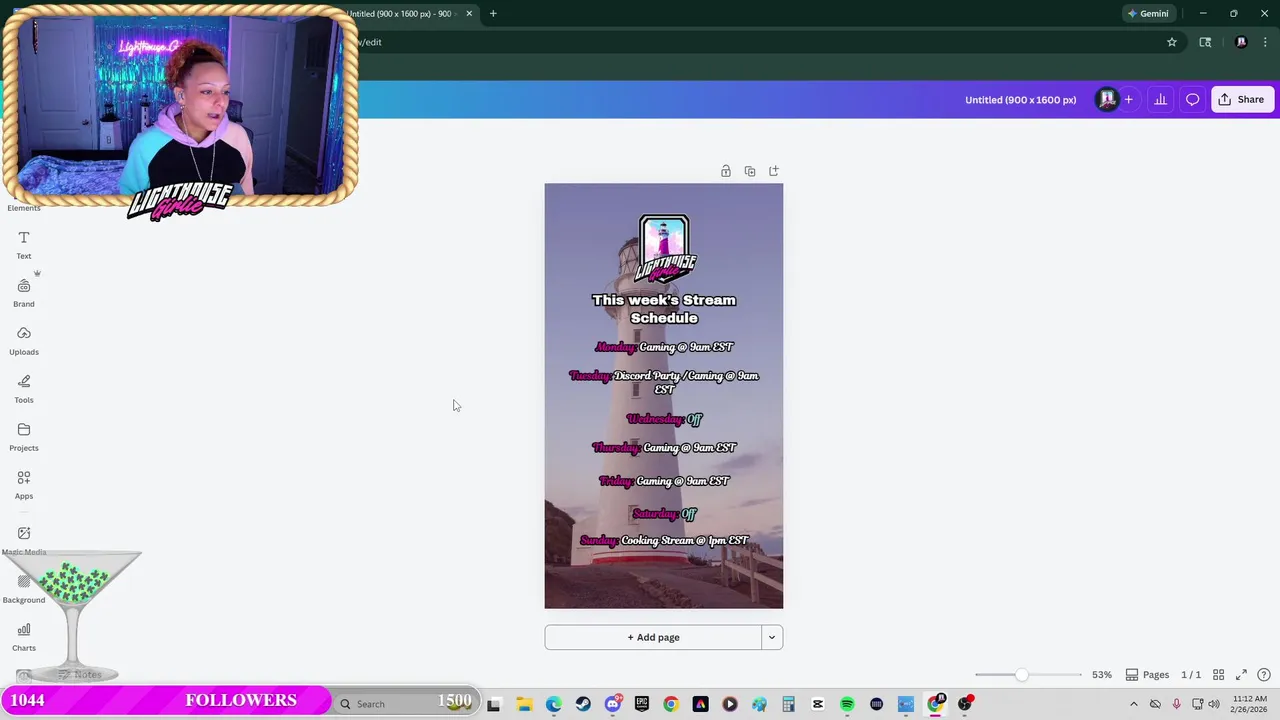Viewport: 1280px width, 720px height.
Task: Select the Wednesday: Off text
Action: 664,419
